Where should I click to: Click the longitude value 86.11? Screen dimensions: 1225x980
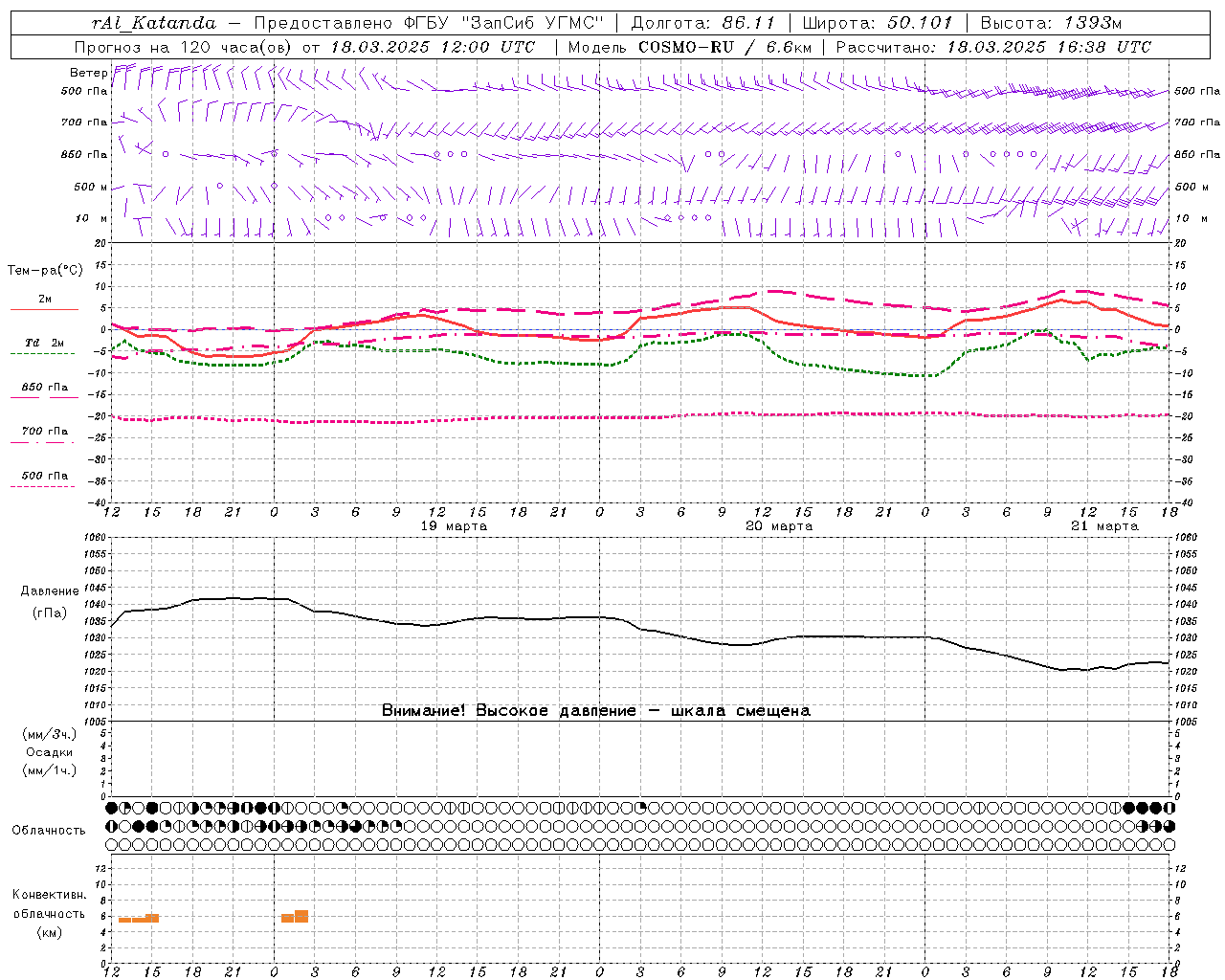pyautogui.click(x=748, y=23)
